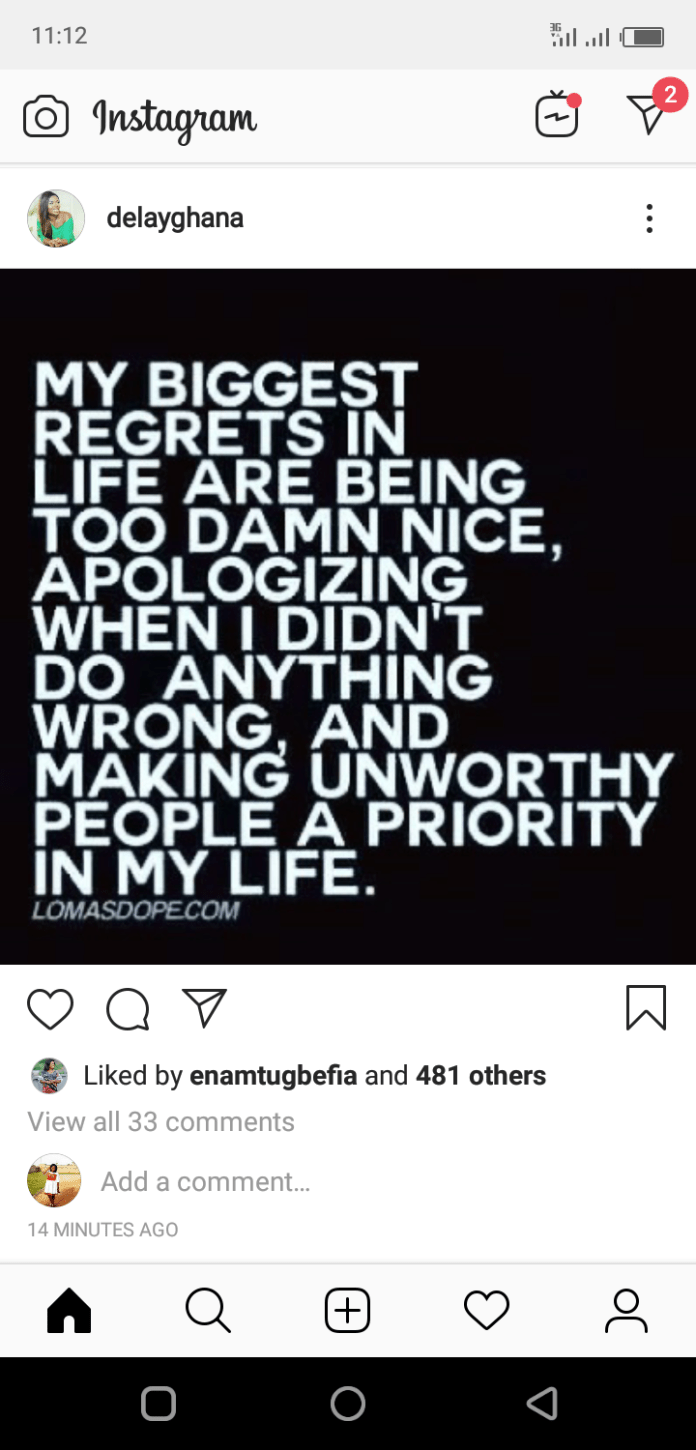This screenshot has width=696, height=1450.
Task: Share post via paper plane icon
Action: 204,1007
